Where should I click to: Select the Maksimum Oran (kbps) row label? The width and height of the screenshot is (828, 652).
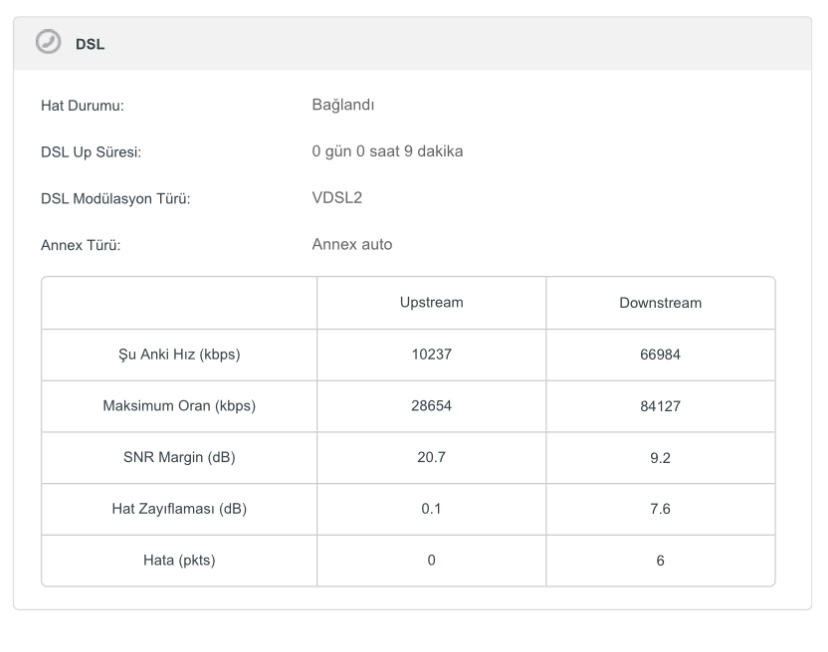click(x=179, y=406)
